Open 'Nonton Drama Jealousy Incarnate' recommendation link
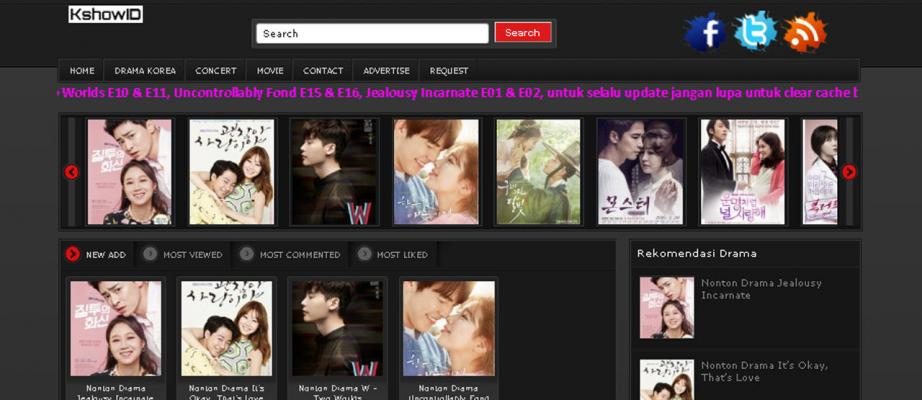 761,289
